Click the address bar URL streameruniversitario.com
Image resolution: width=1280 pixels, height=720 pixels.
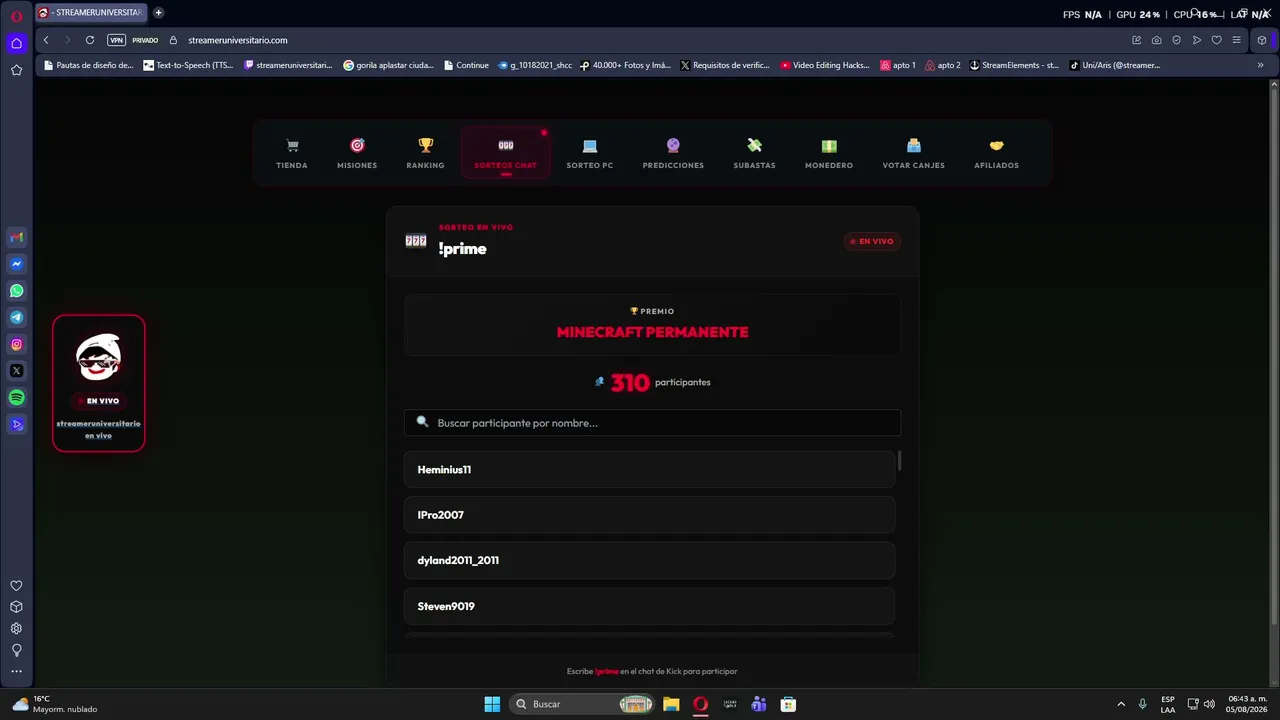point(238,40)
